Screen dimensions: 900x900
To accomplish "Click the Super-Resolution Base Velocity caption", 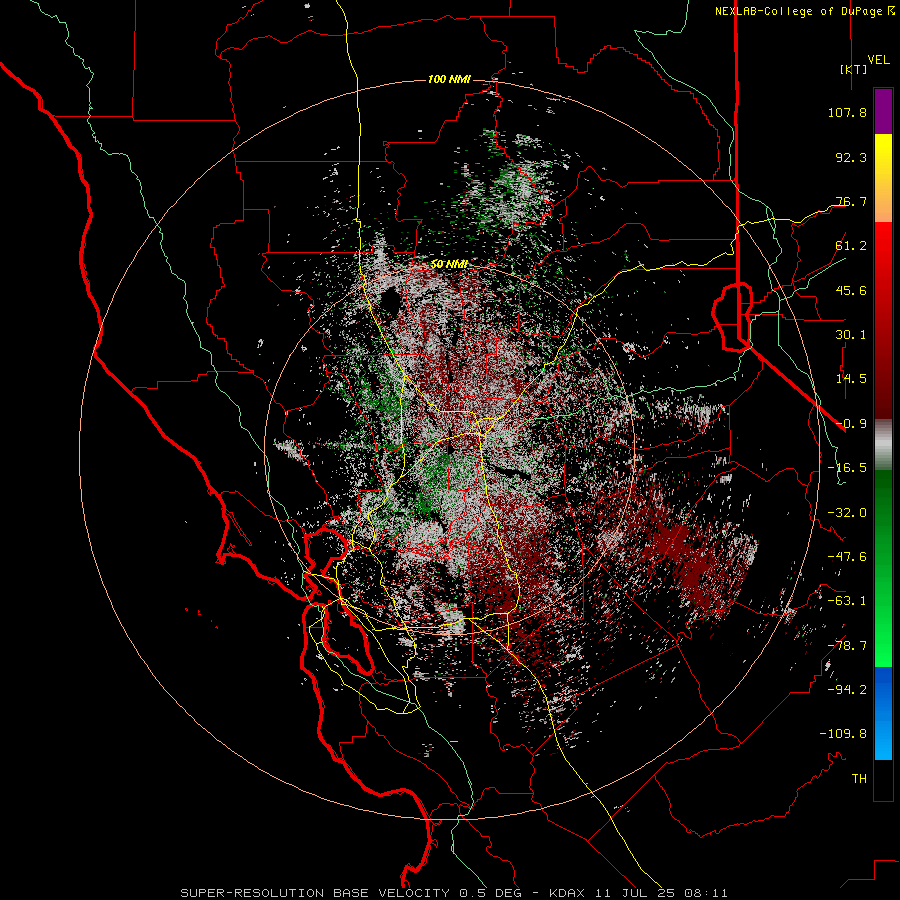I will pyautogui.click(x=453, y=893).
